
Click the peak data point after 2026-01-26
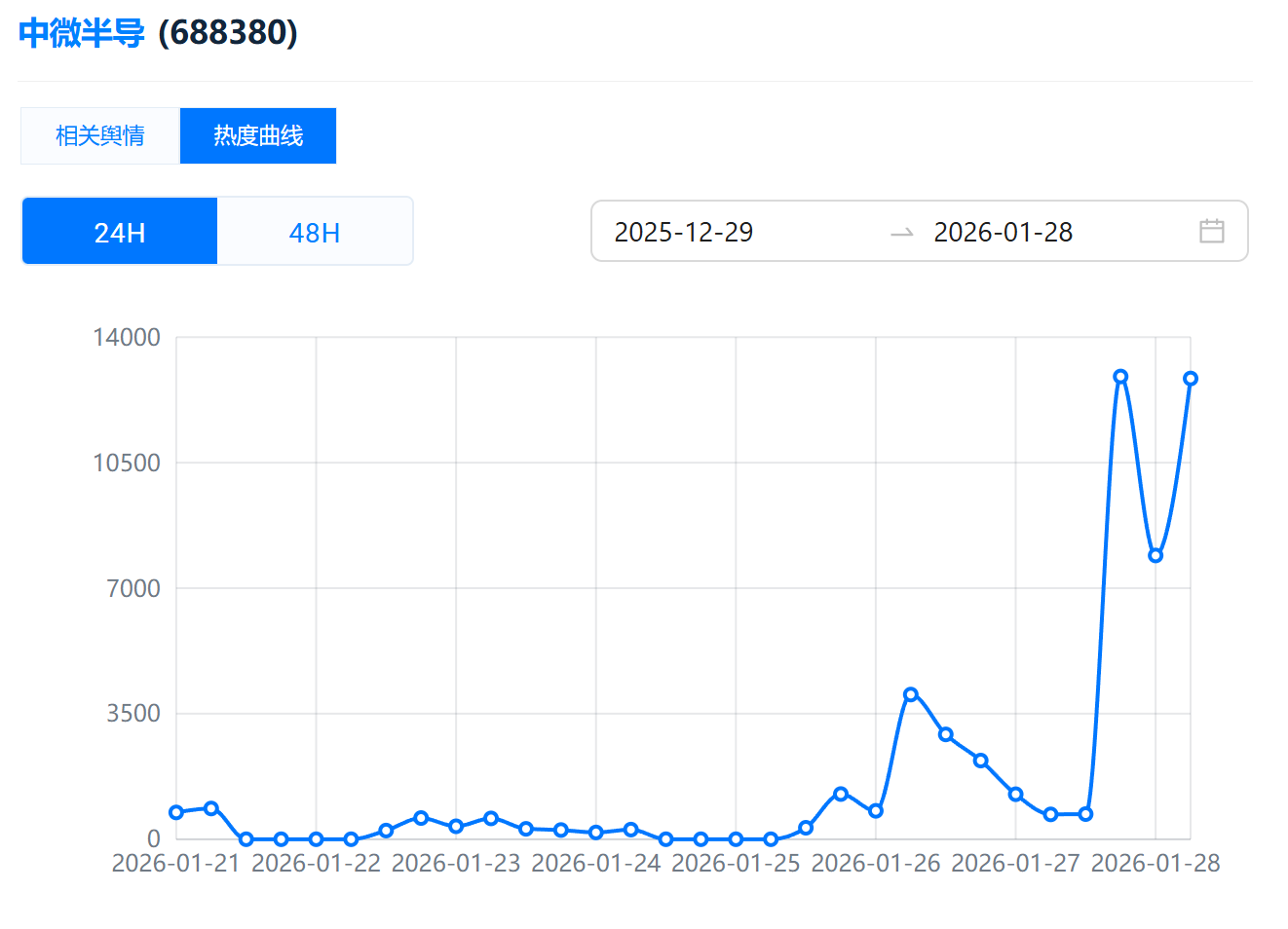tap(911, 694)
